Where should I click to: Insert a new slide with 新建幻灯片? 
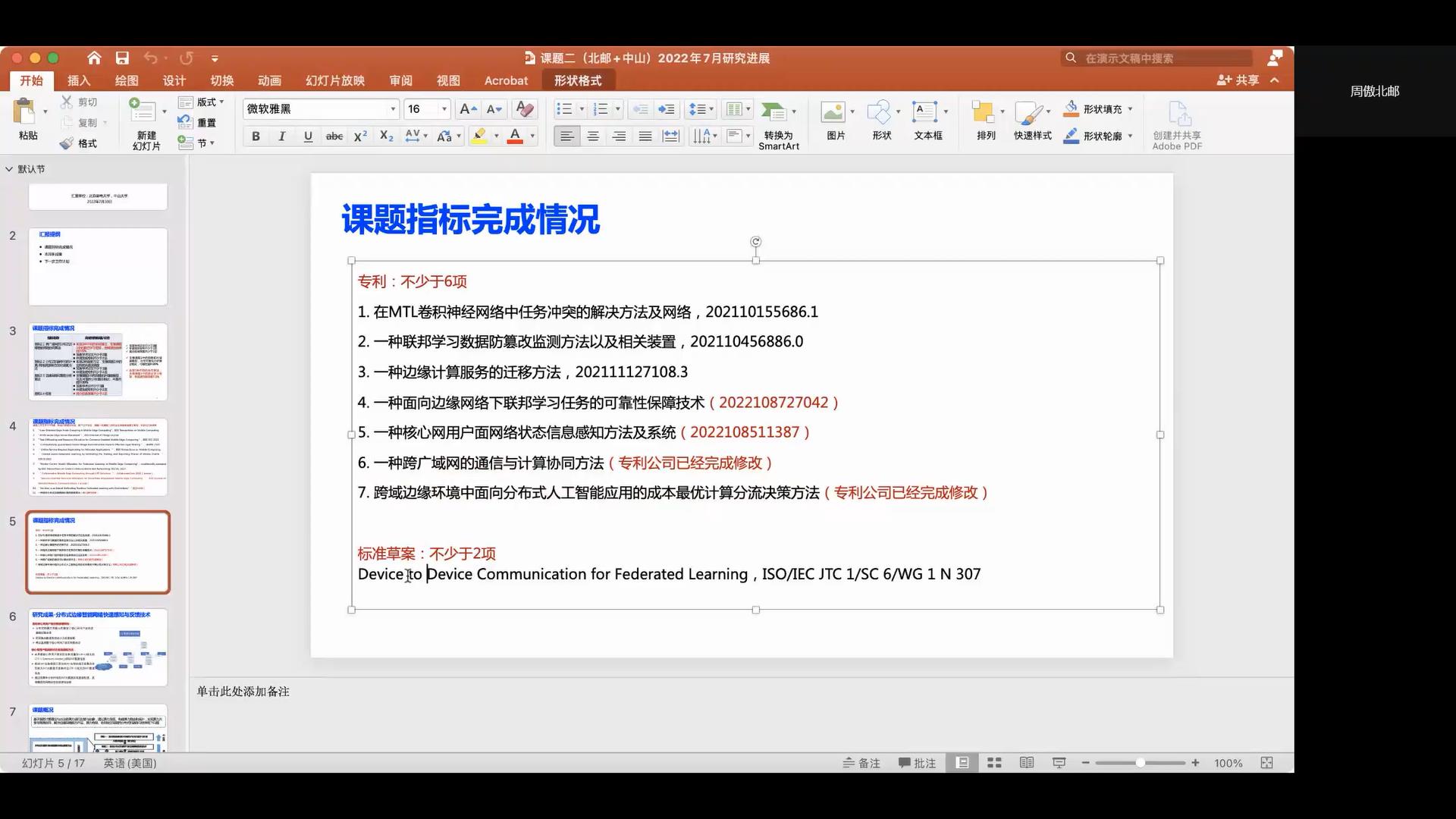click(x=146, y=123)
